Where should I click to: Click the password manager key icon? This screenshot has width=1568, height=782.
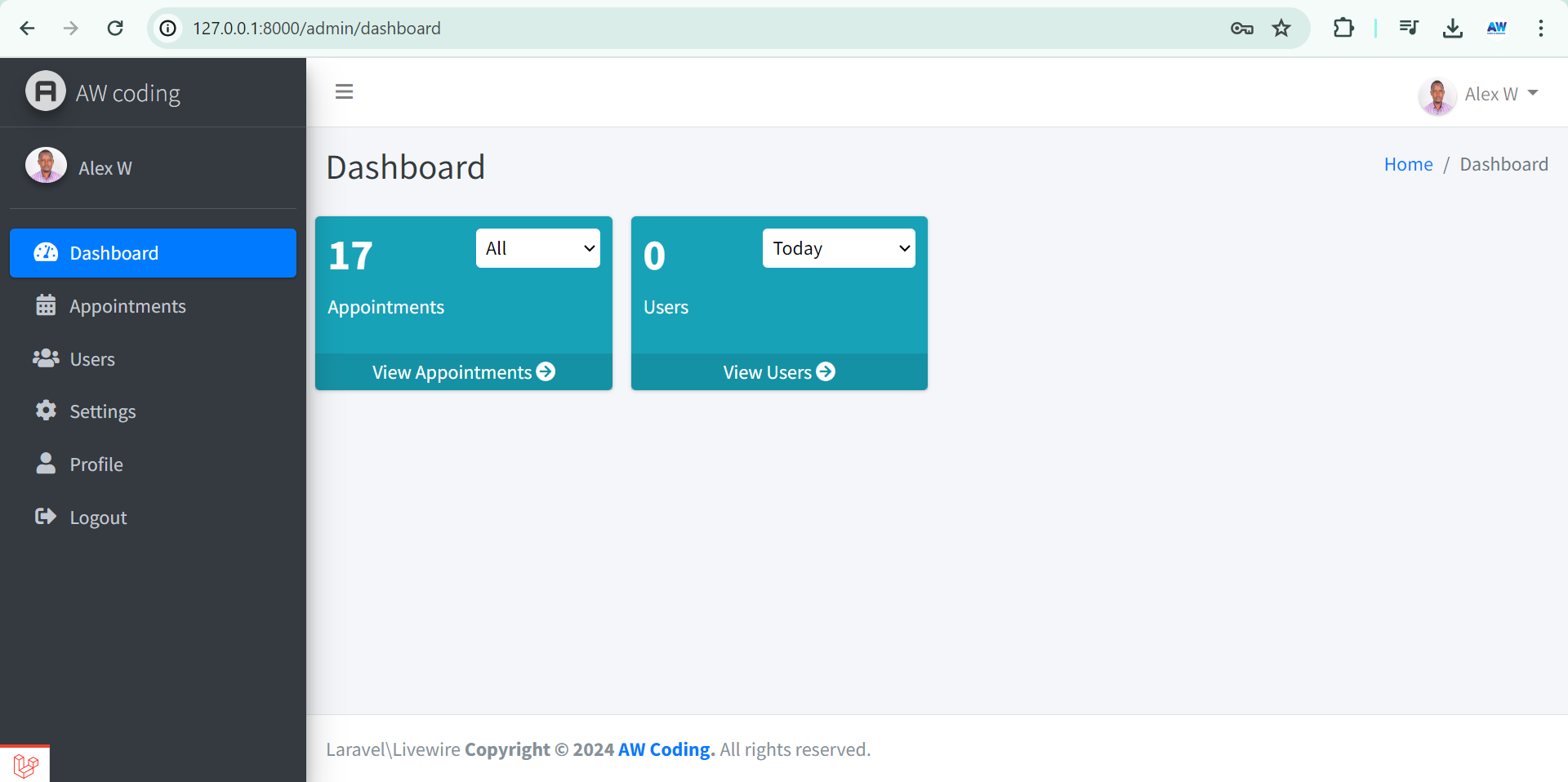pyautogui.click(x=1241, y=29)
